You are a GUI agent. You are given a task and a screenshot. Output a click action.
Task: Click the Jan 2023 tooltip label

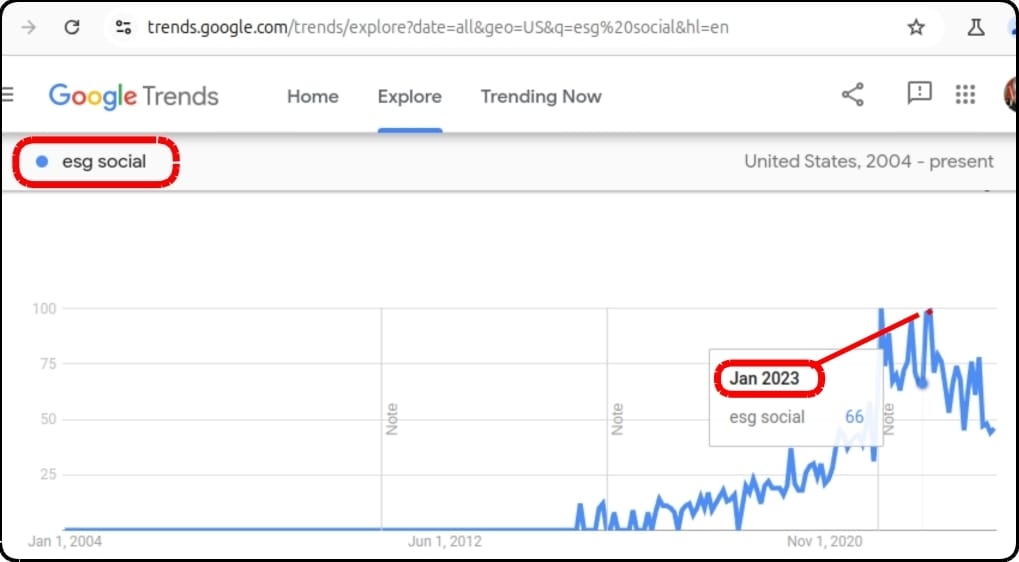764,379
